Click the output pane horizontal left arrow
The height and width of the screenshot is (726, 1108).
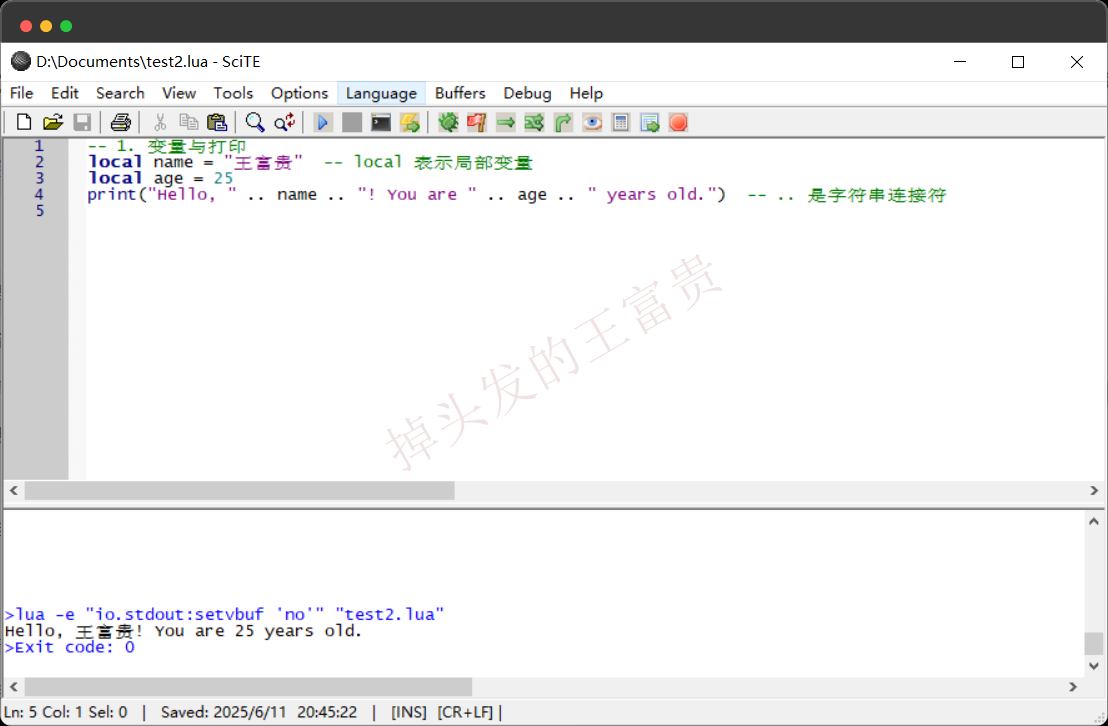[x=14, y=686]
